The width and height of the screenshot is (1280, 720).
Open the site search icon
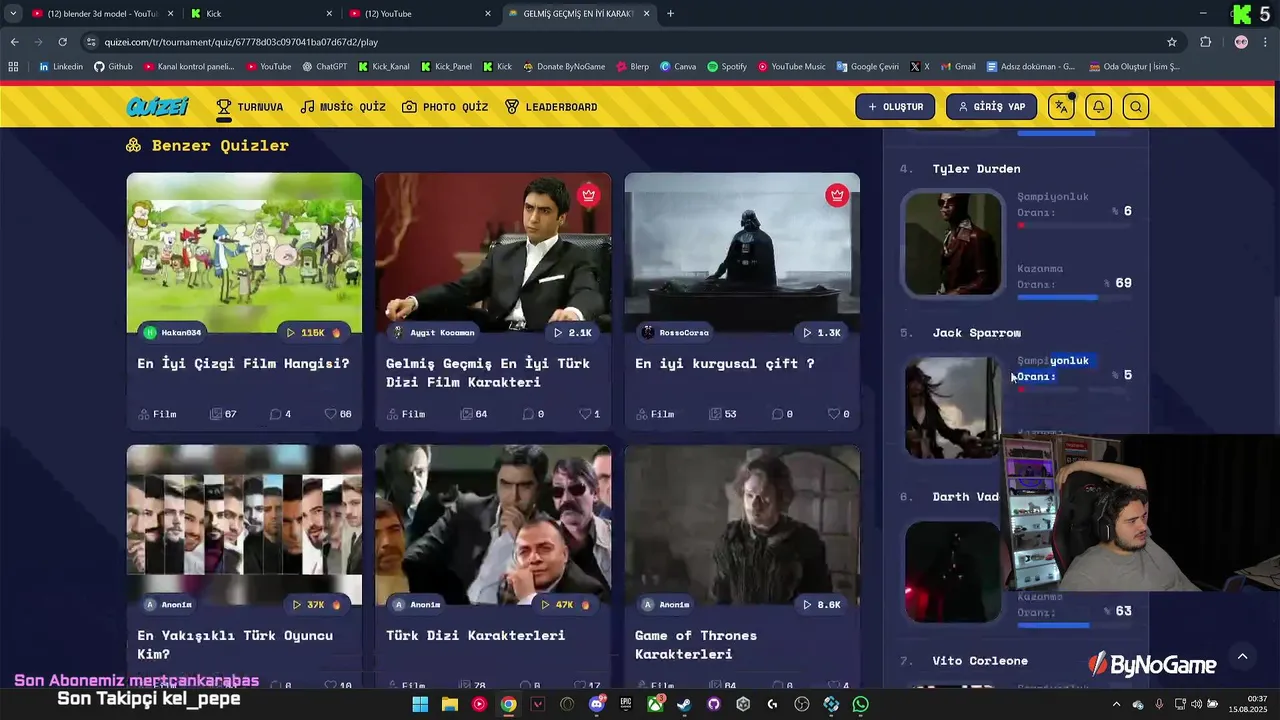(1136, 107)
